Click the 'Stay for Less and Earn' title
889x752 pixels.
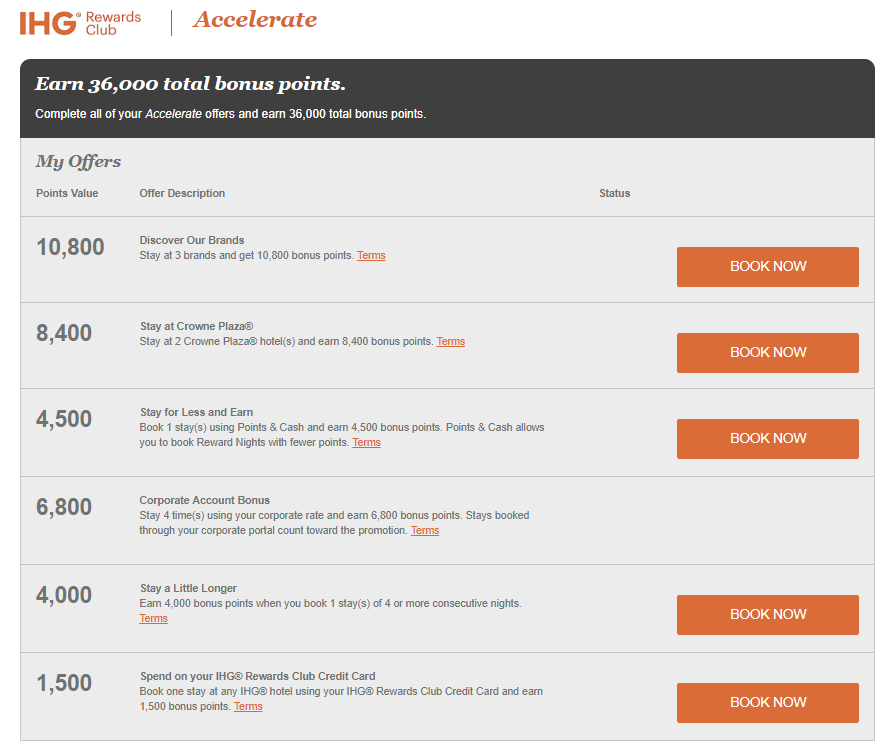tap(197, 413)
